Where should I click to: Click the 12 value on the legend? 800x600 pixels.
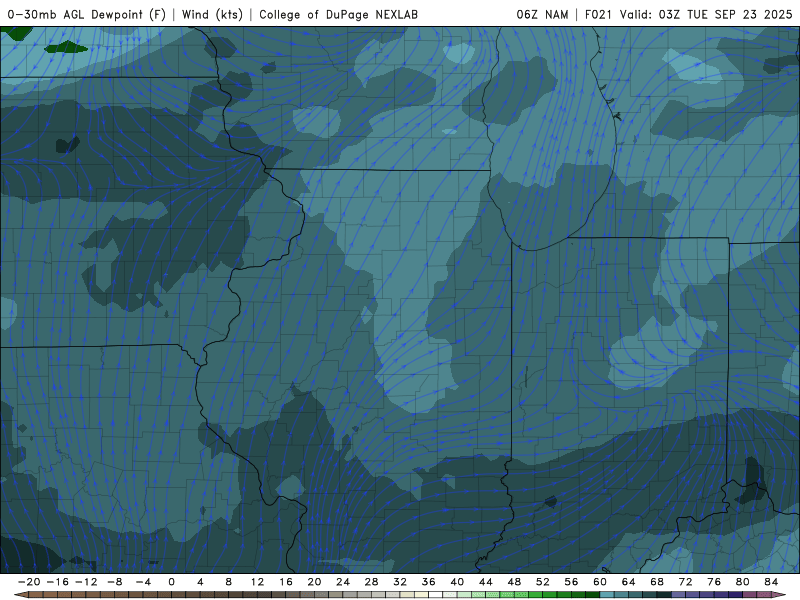pyautogui.click(x=257, y=582)
